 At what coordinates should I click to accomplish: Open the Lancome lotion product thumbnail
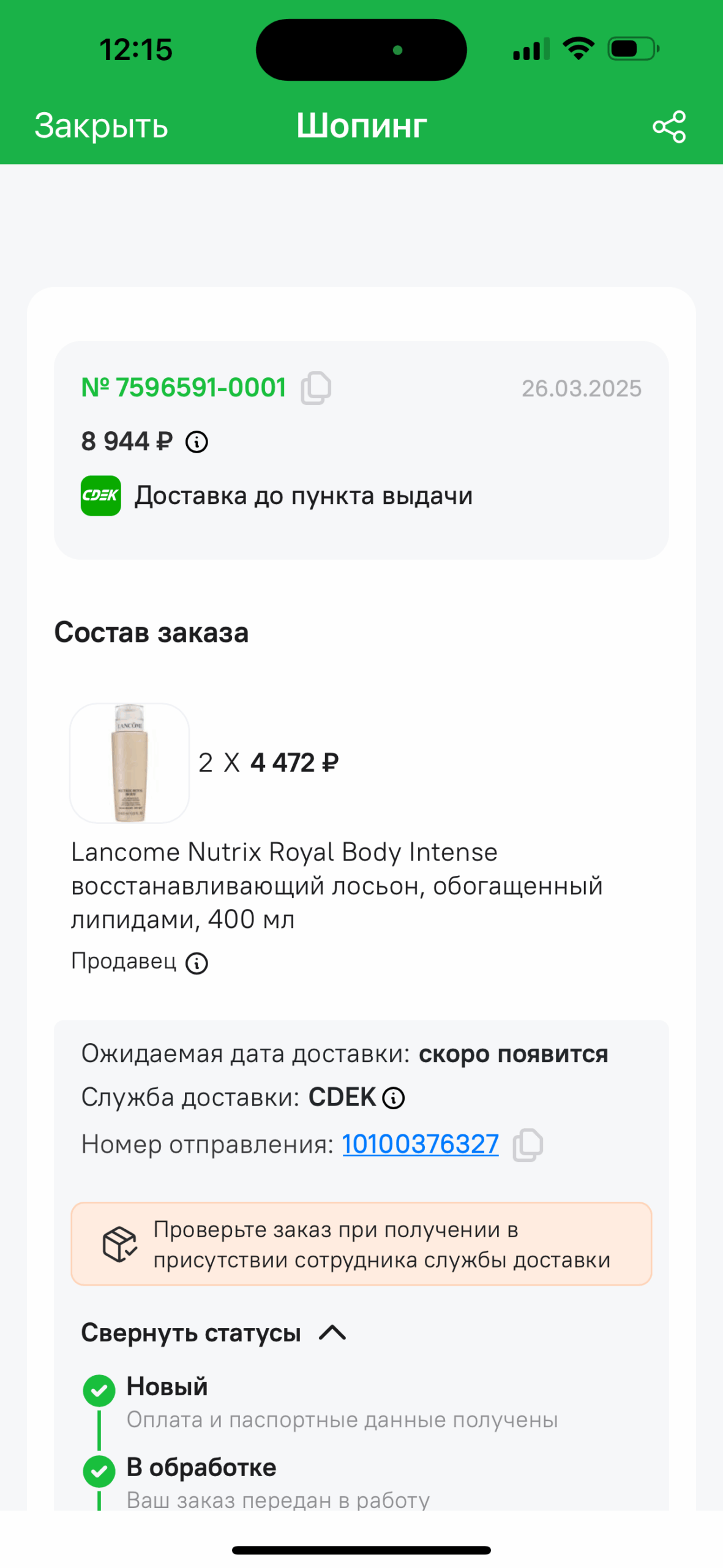pyautogui.click(x=130, y=763)
